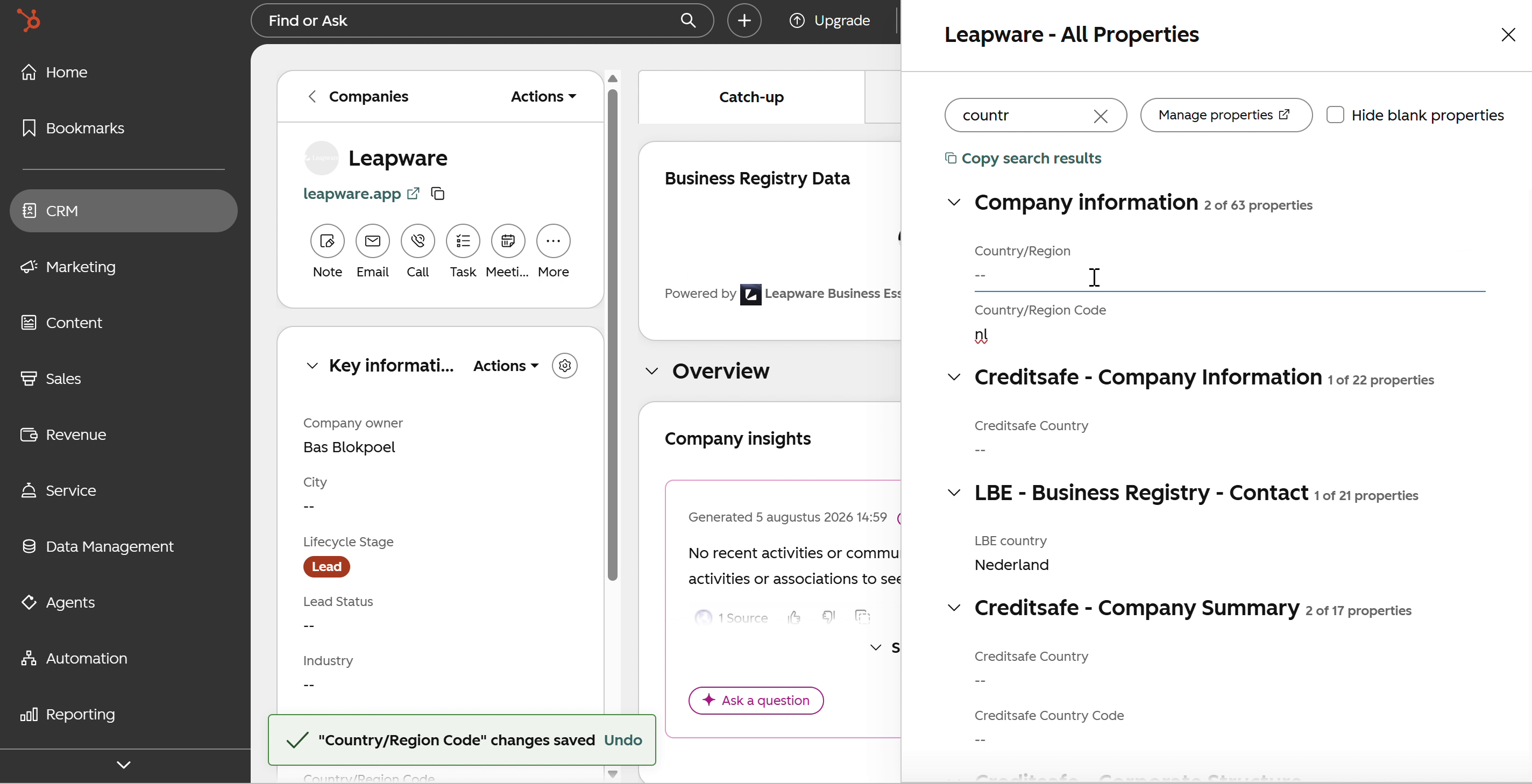Click the HubSpot sprocket logo
1532x784 pixels.
coord(29,20)
